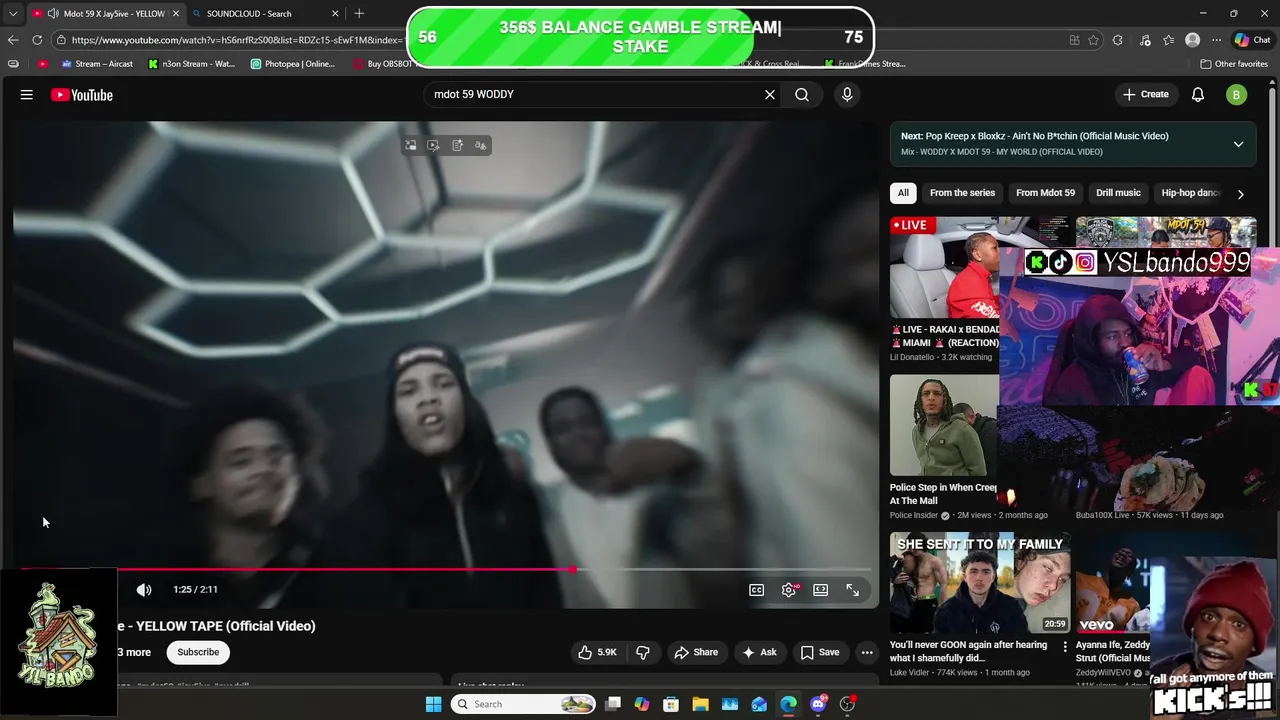Click the YouTube search magnifier button
This screenshot has height=720, width=1280.
click(x=802, y=94)
